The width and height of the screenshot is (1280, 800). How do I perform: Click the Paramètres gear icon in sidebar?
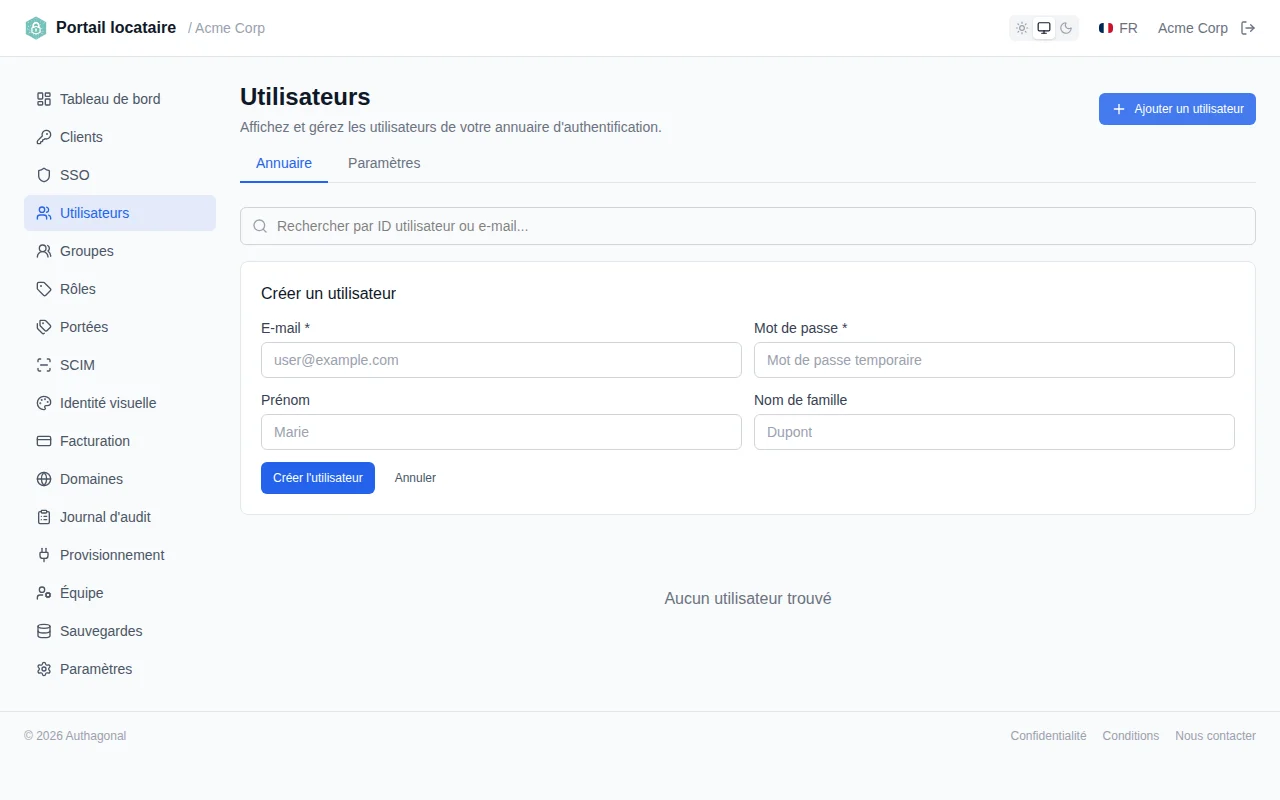44,669
